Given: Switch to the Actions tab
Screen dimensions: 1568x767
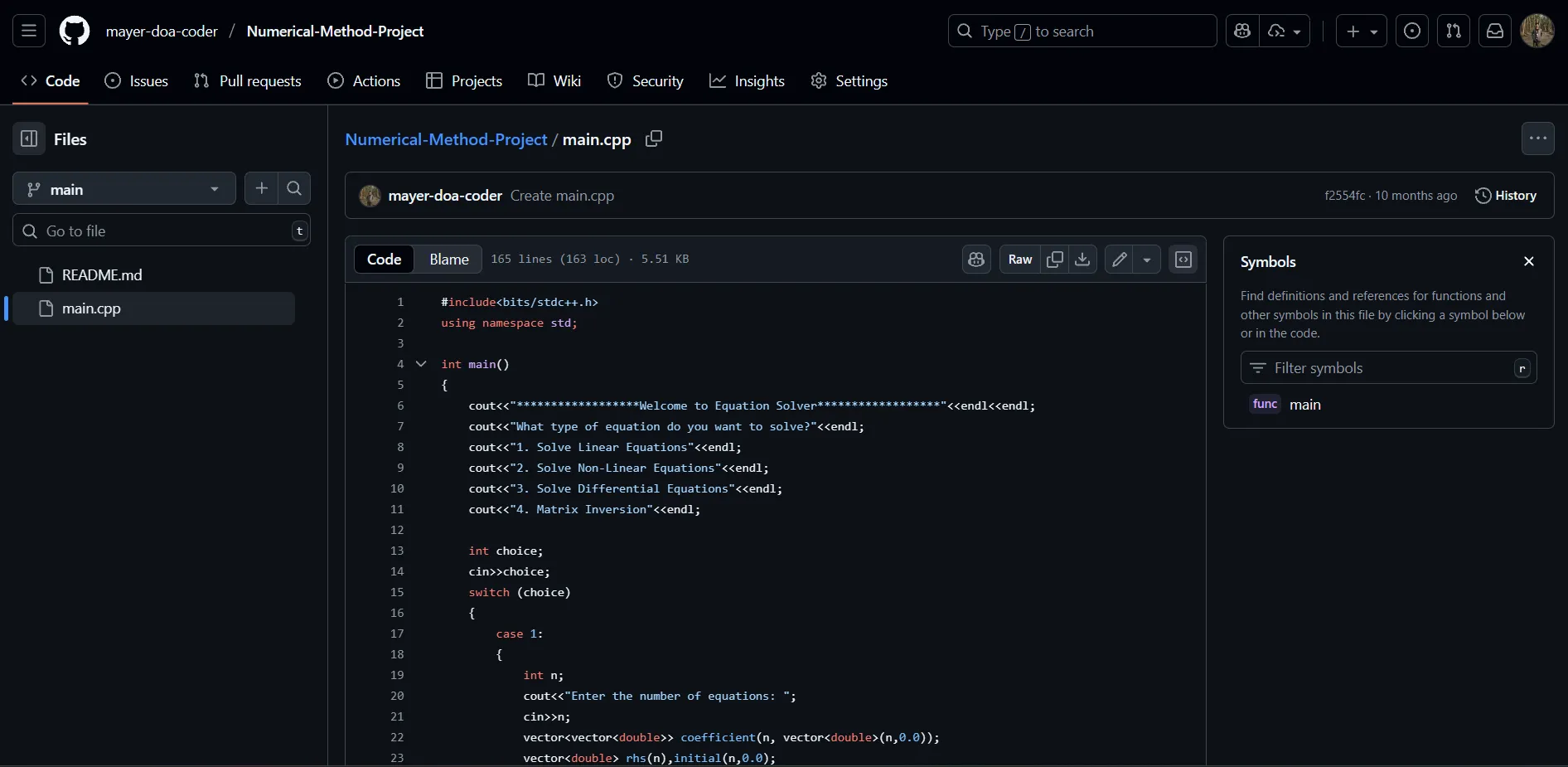Looking at the screenshot, I should 365,81.
